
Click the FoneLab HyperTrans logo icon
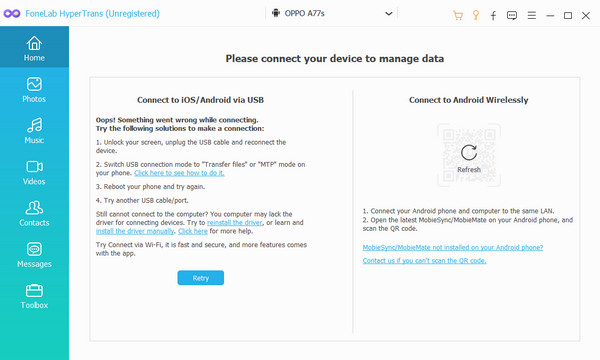(x=12, y=14)
